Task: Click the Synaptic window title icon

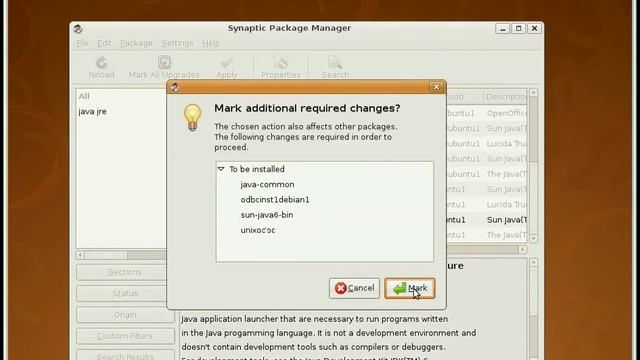Action: (x=78, y=29)
